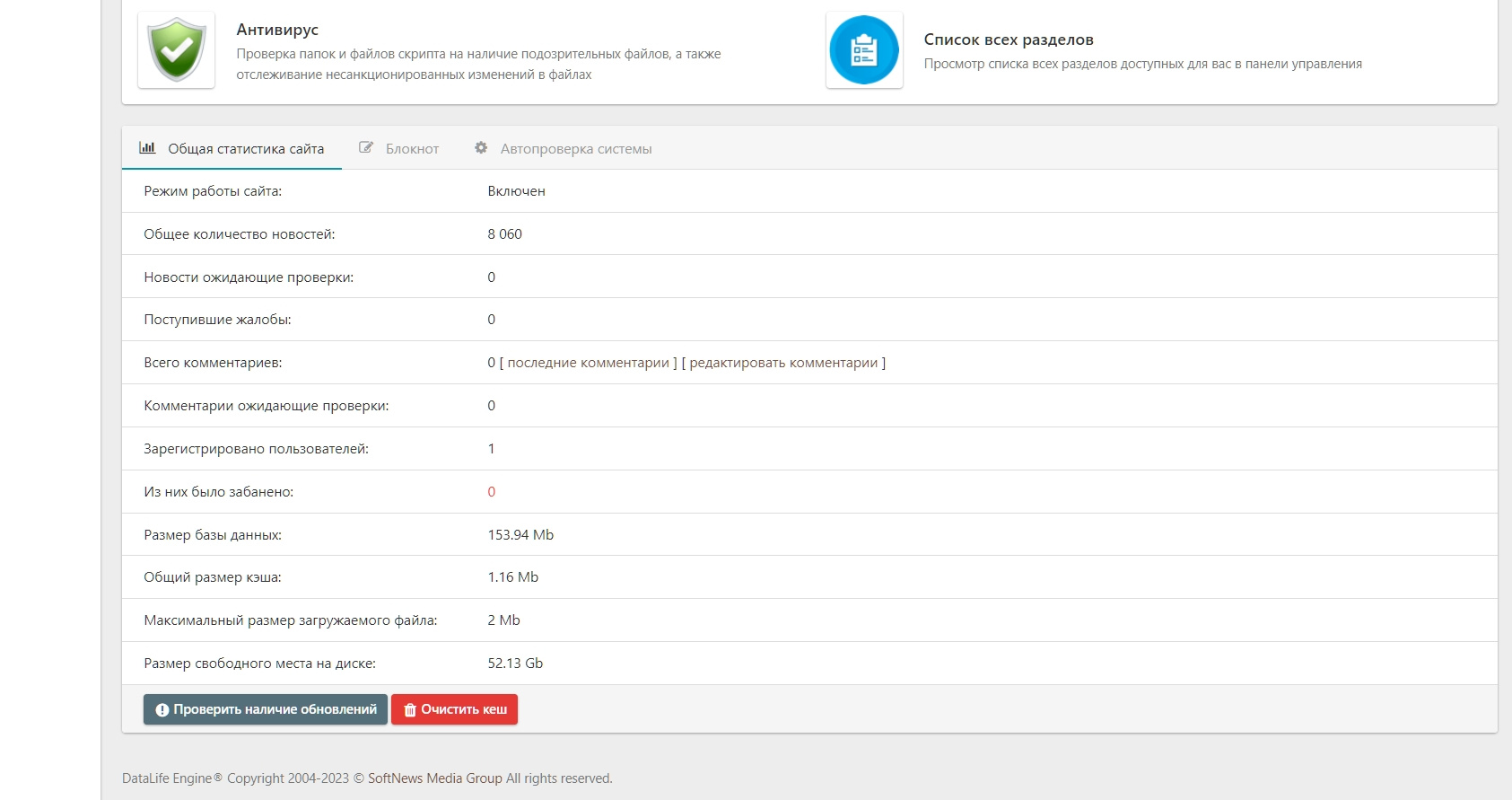Viewport: 1512px width, 800px height.
Task: Follow the SoftNews Media Group link
Action: [x=435, y=778]
